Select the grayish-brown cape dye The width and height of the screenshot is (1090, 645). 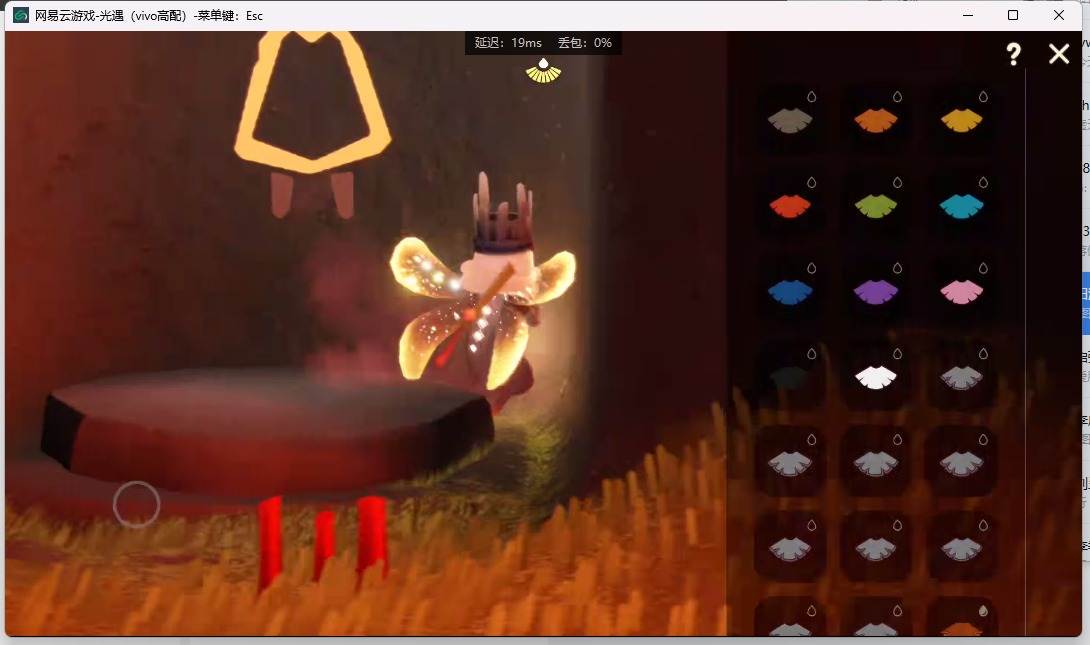pos(790,119)
